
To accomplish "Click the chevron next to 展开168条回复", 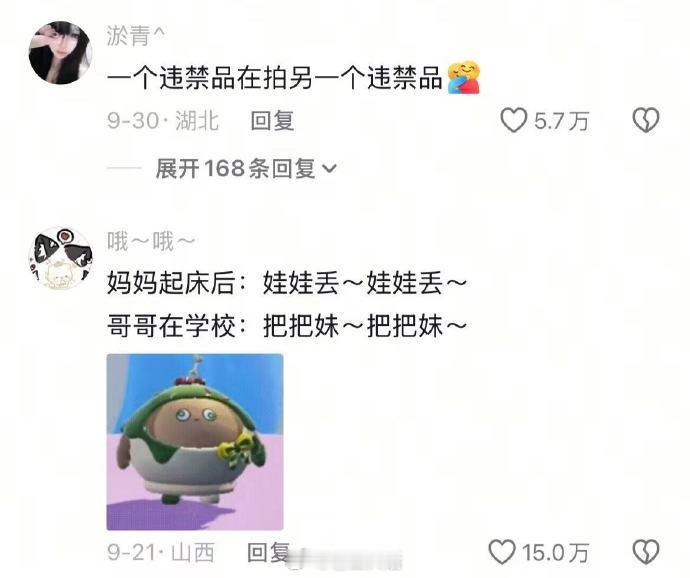I will tap(330, 169).
